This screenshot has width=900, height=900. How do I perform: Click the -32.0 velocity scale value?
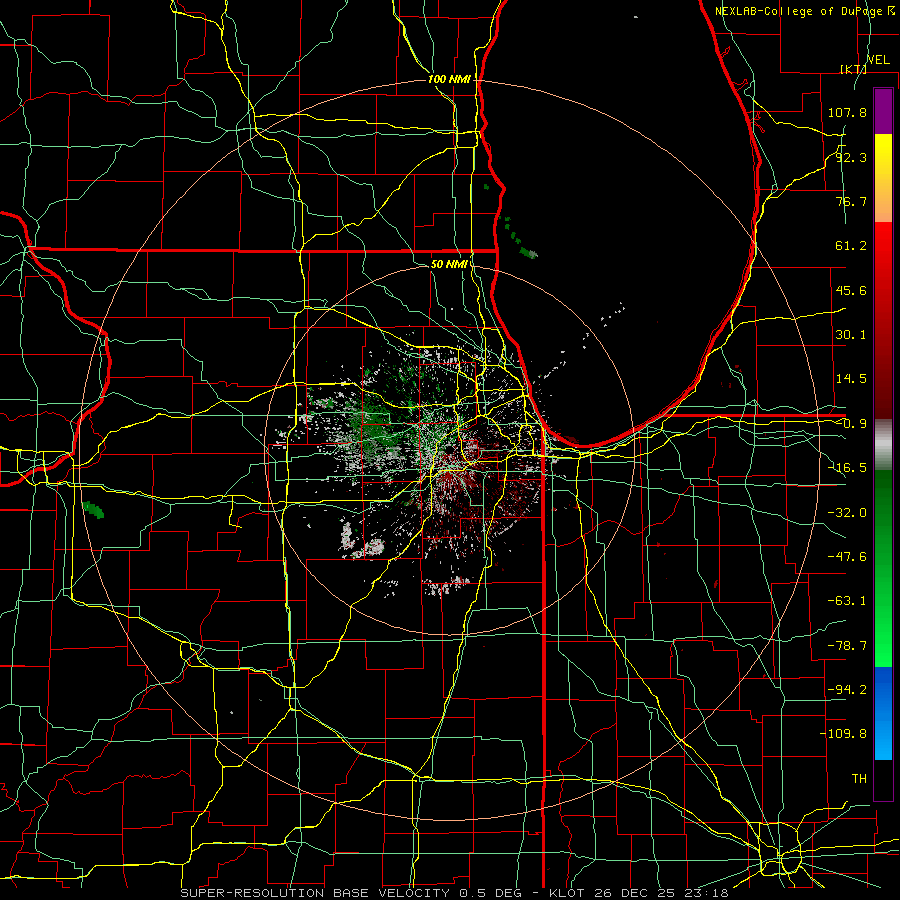[x=847, y=513]
